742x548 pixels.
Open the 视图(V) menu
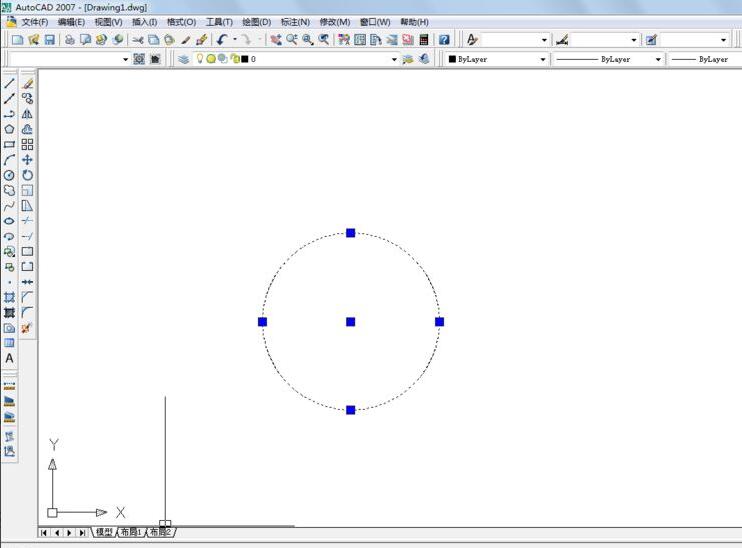(108, 22)
